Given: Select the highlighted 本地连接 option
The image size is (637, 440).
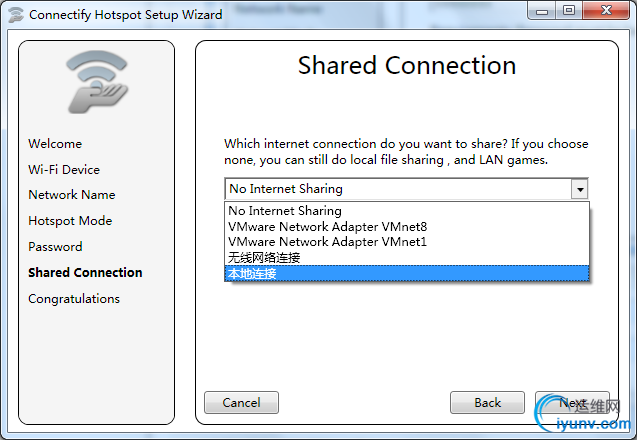Looking at the screenshot, I should click(407, 273).
